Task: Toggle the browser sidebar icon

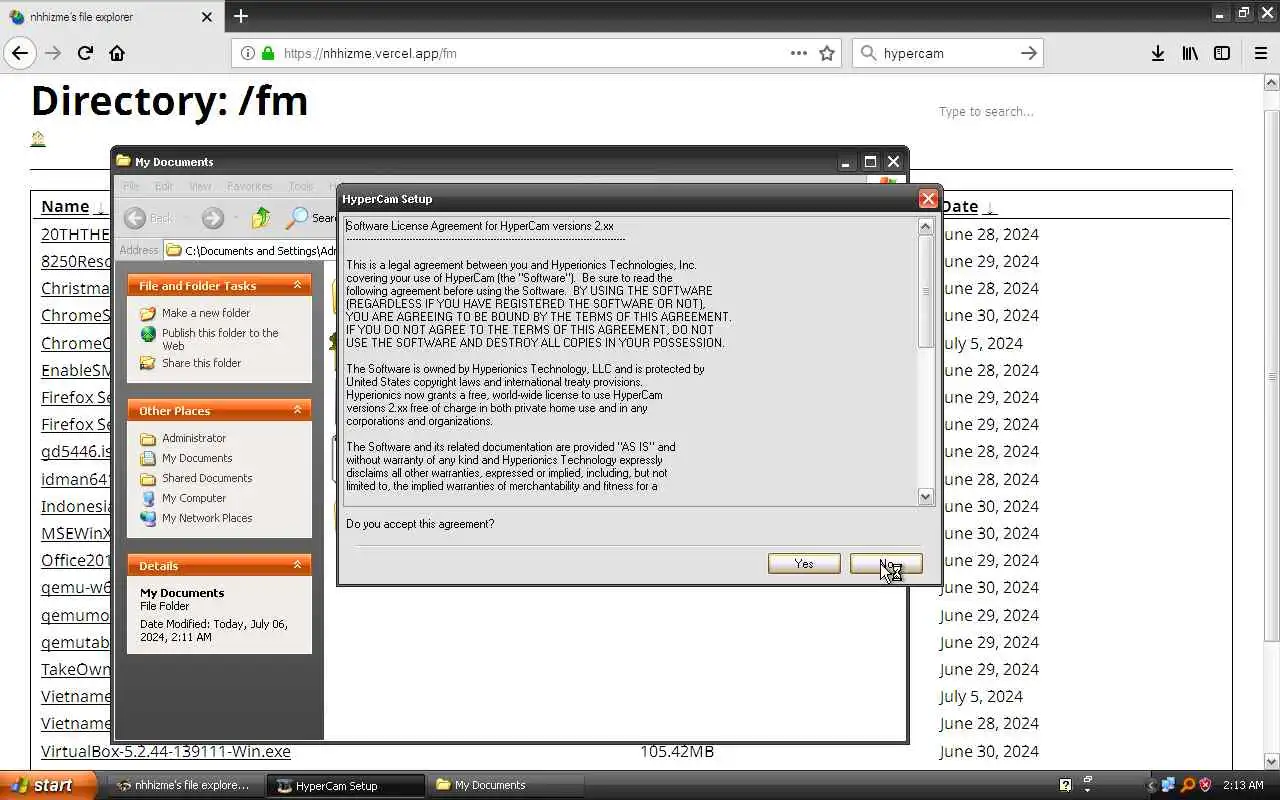Action: [x=1222, y=53]
